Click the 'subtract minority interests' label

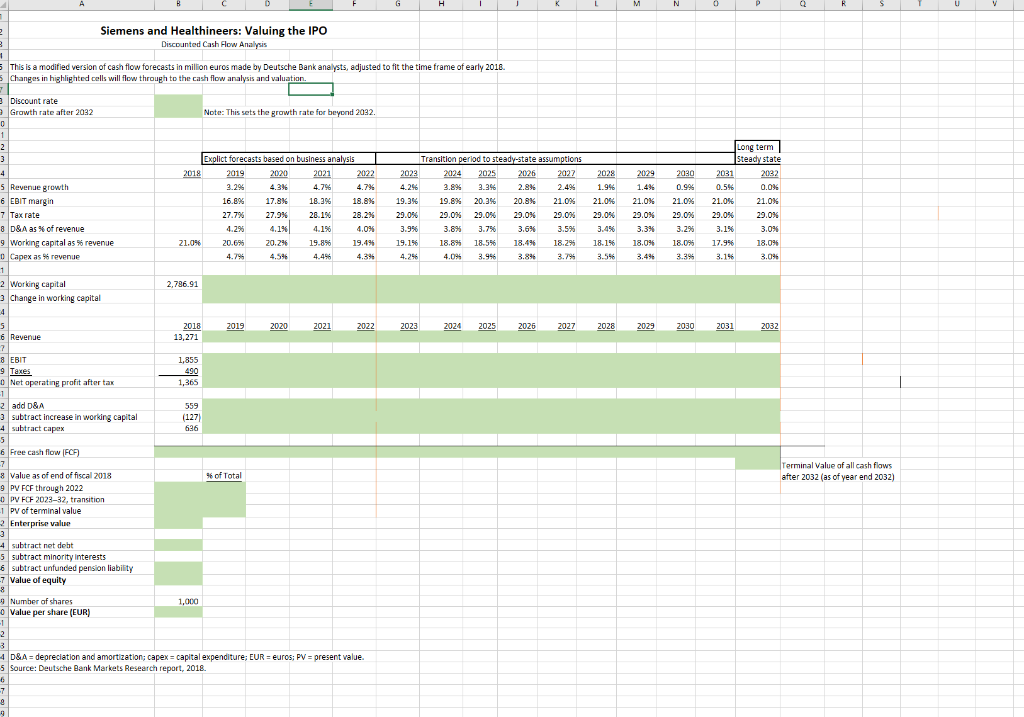(x=59, y=557)
